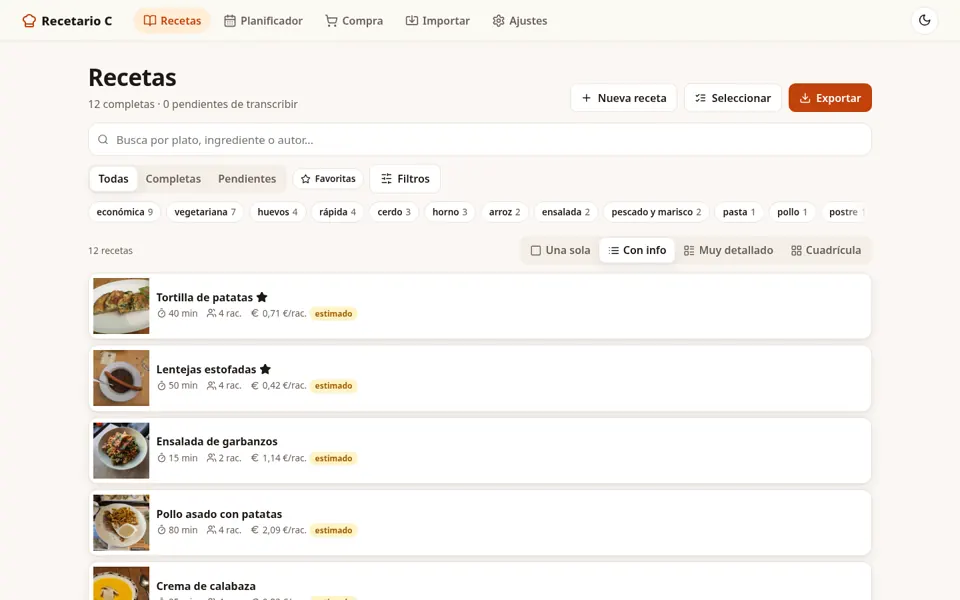The height and width of the screenshot is (600, 960).
Task: Click the servings icon on Lentejas estofadas
Action: (x=211, y=386)
